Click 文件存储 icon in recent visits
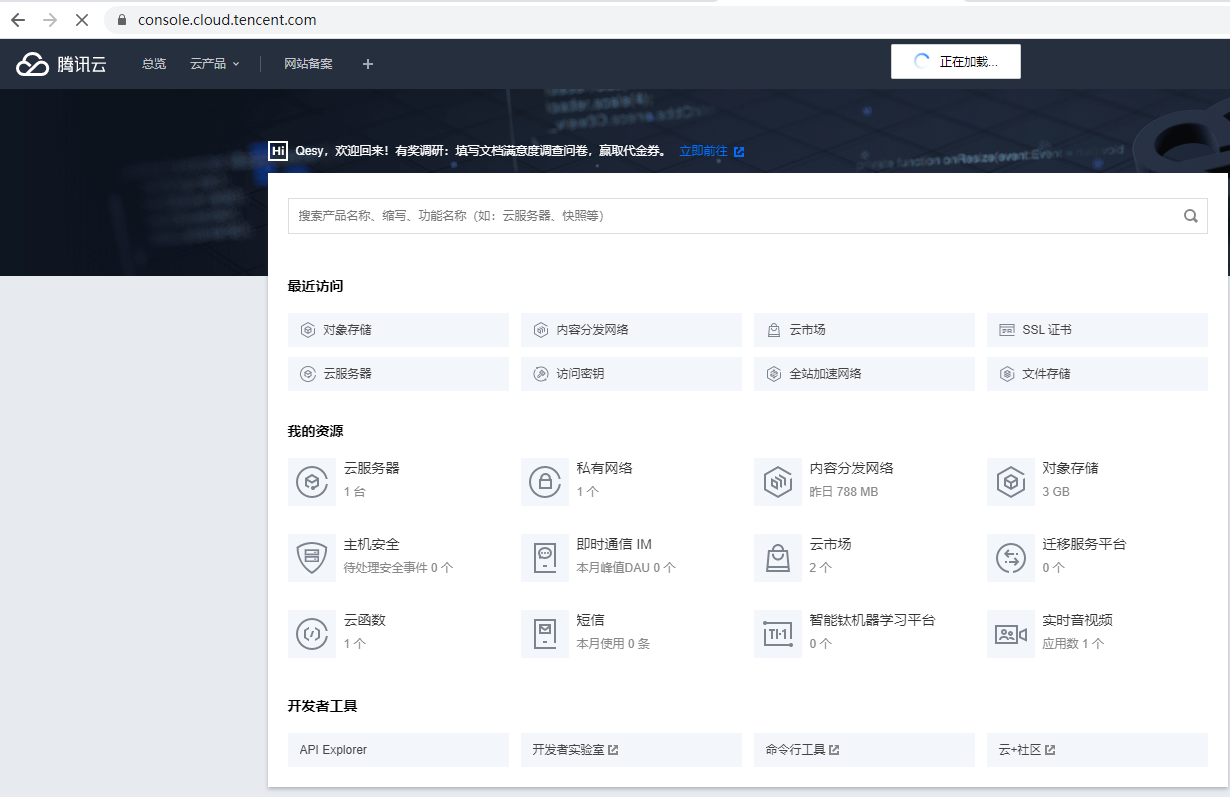This screenshot has width=1230, height=797. click(x=1007, y=374)
